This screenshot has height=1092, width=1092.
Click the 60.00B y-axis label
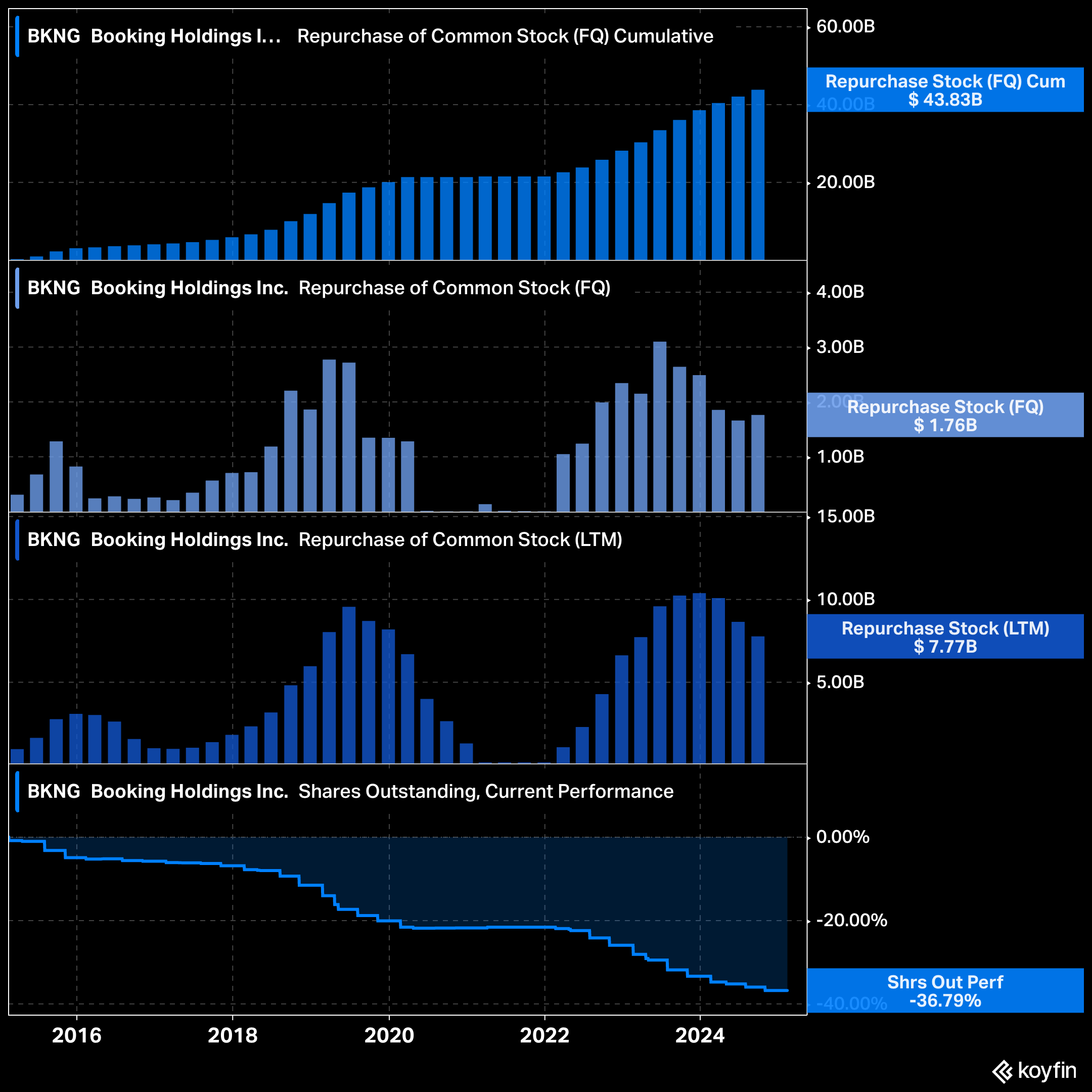845,27
